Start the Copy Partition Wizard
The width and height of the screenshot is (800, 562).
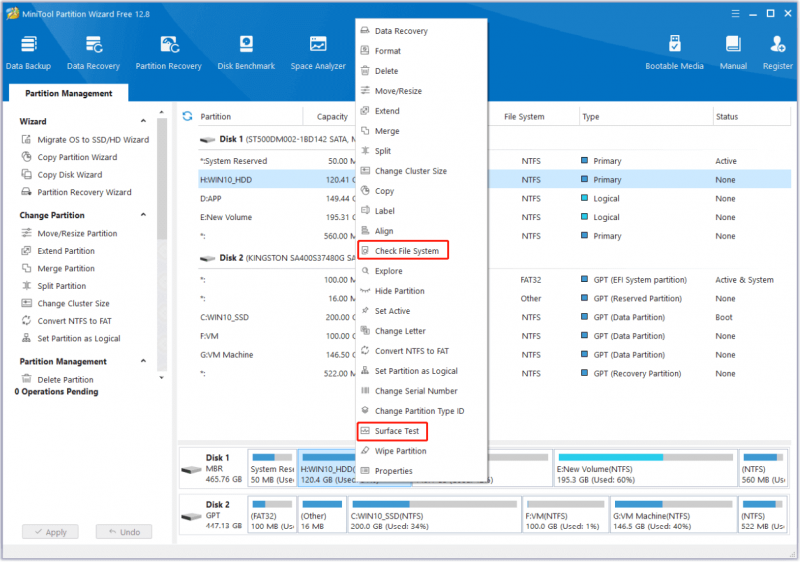(x=69, y=157)
